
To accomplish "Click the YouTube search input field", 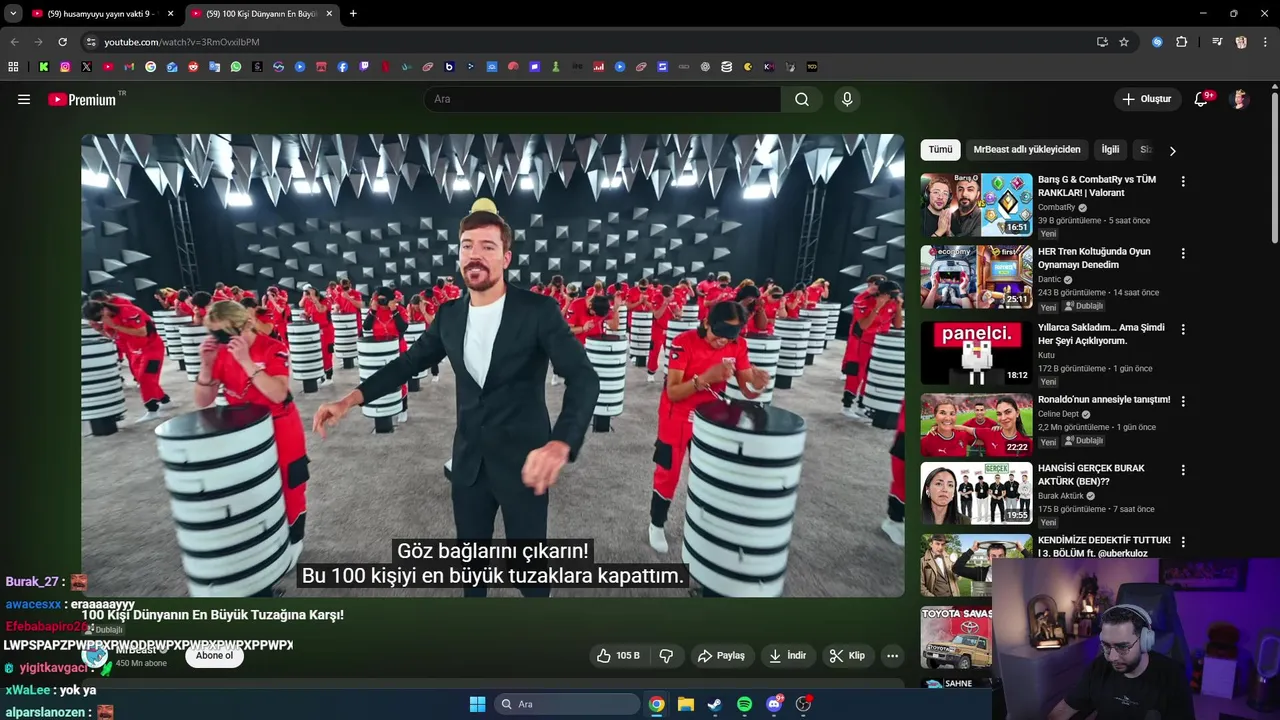I will (x=603, y=99).
